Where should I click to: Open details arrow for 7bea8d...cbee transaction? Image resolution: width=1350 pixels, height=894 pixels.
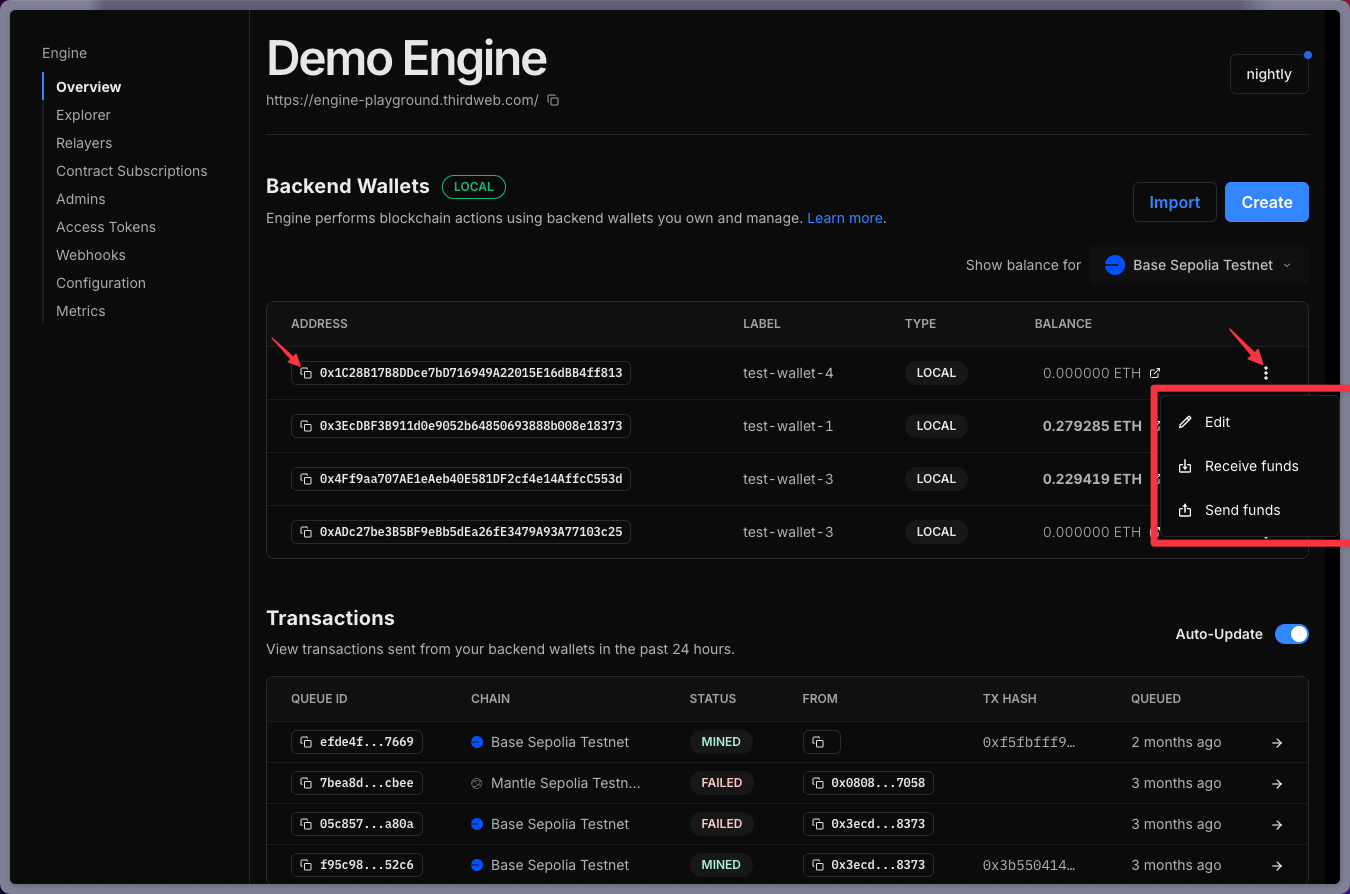[1277, 784]
